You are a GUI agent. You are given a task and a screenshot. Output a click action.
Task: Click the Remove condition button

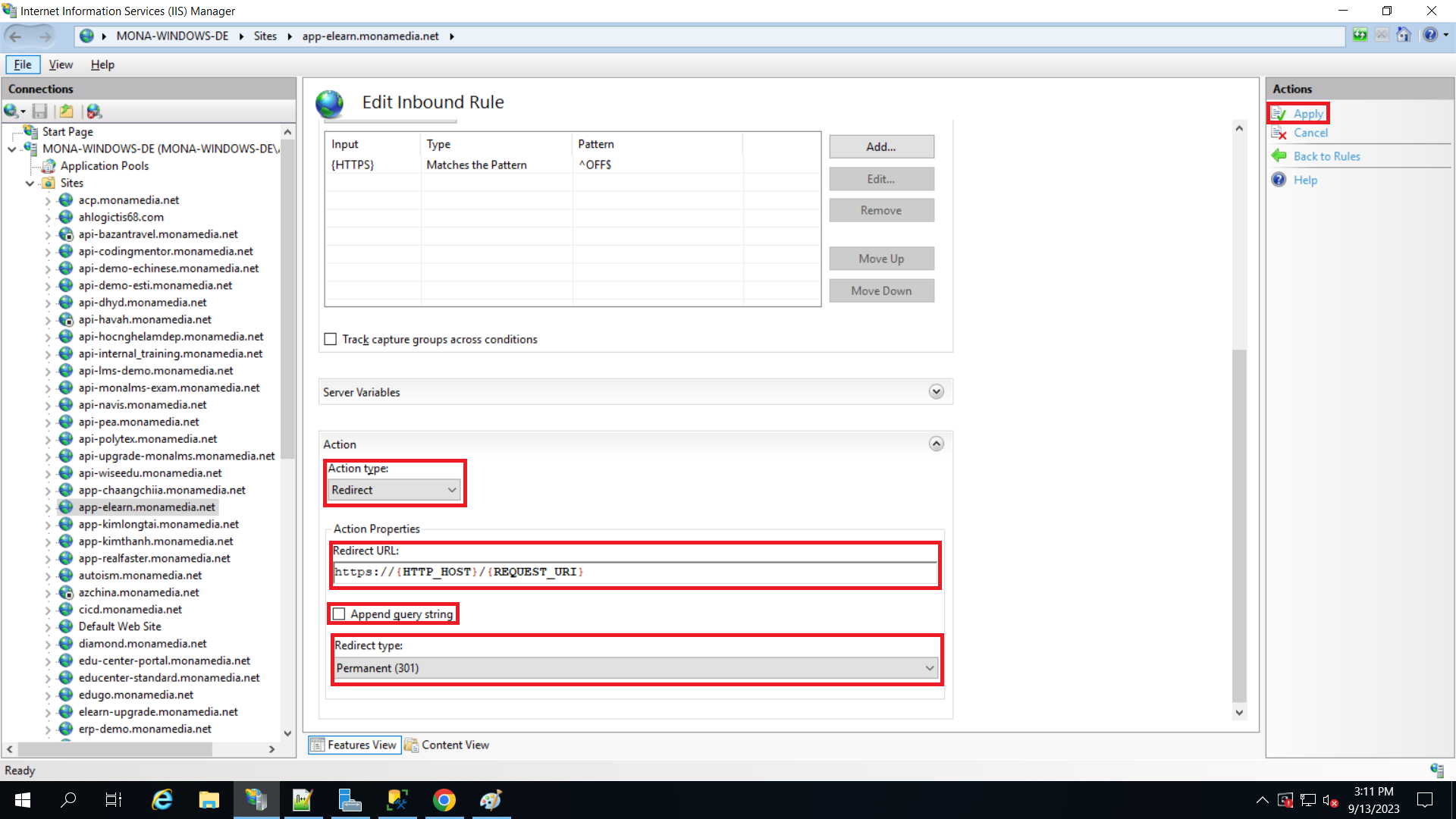pos(881,210)
